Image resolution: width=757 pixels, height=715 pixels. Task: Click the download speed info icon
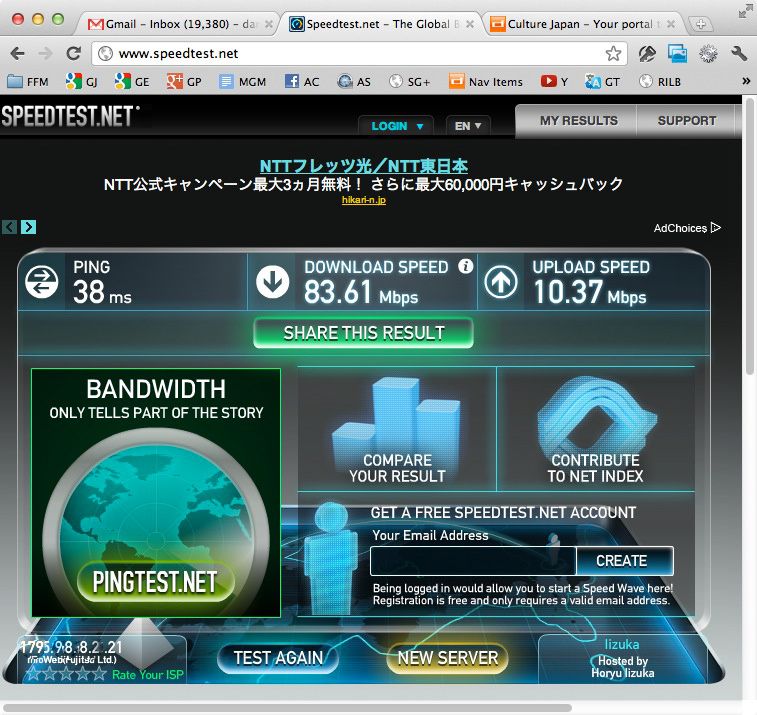point(465,266)
